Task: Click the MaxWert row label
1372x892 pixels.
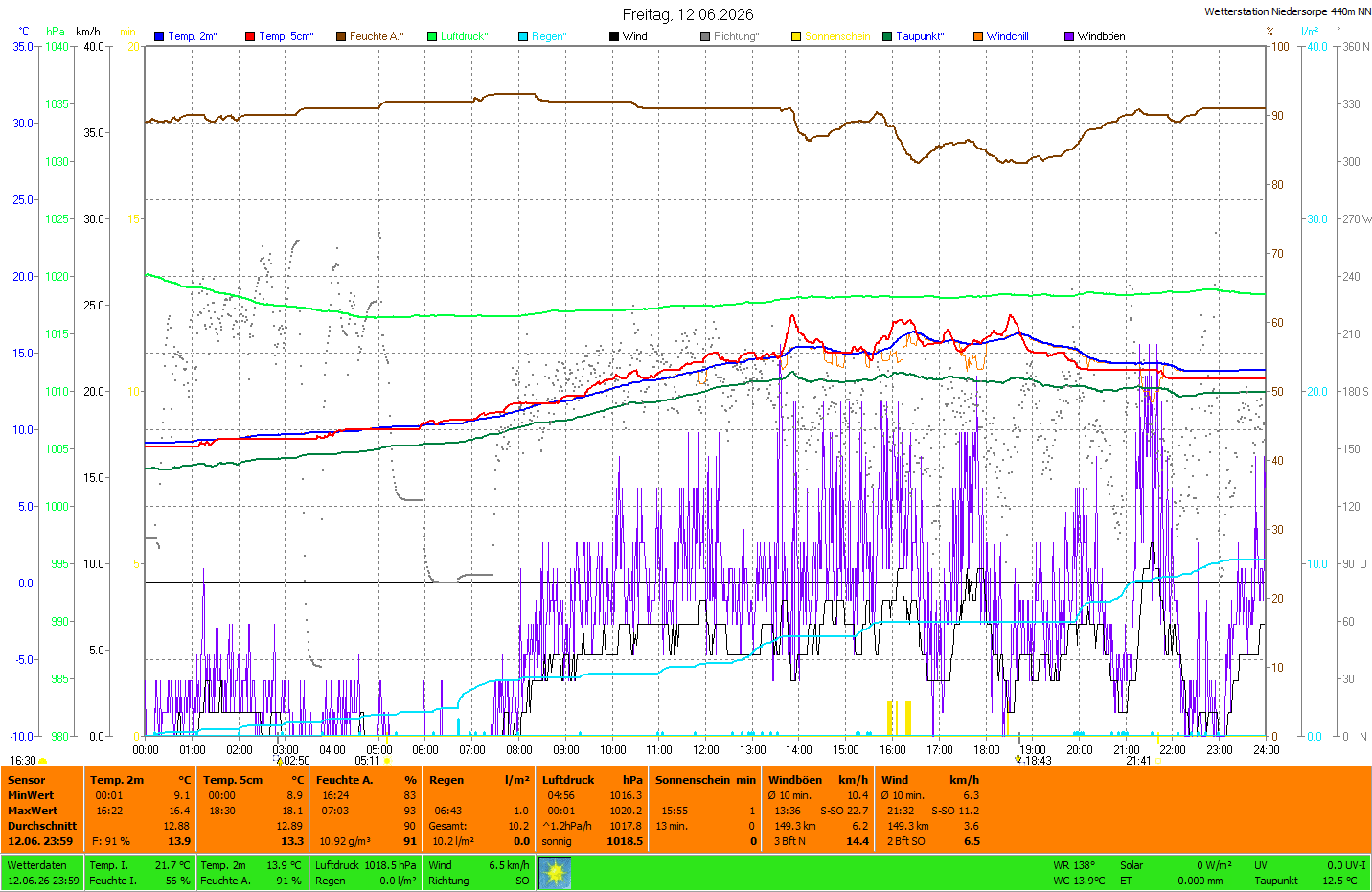Action: coord(33,811)
